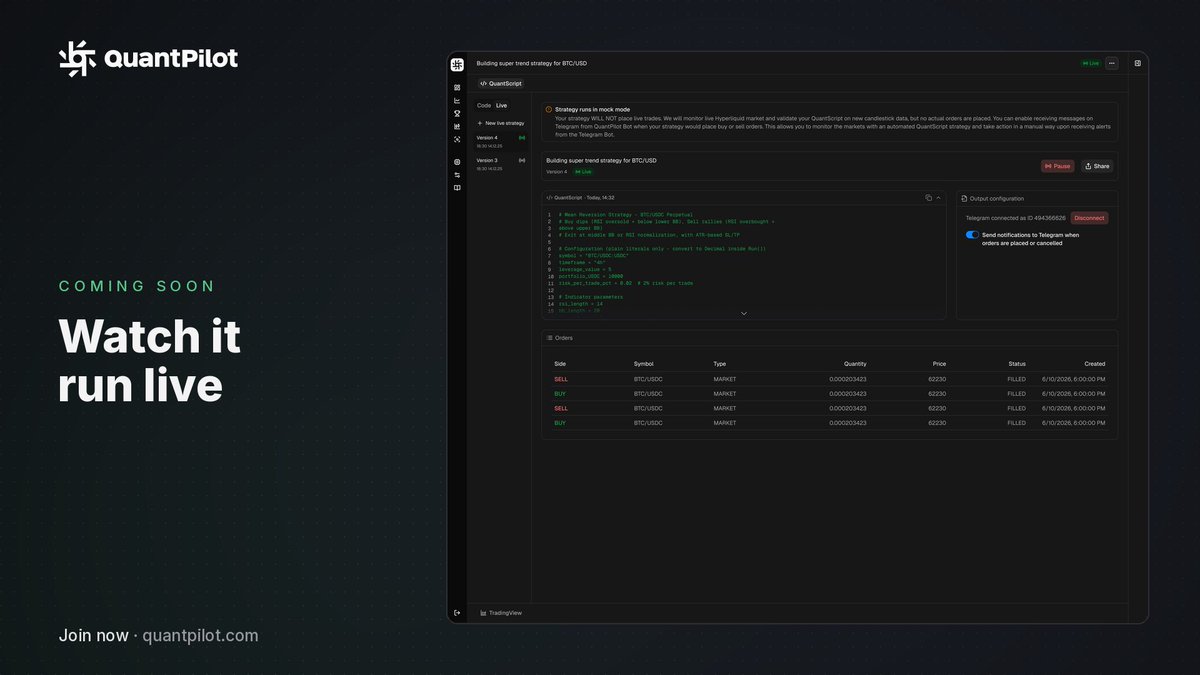The image size is (1200, 675).
Task: Open the scan frame icon in sidebar
Action: (457, 139)
